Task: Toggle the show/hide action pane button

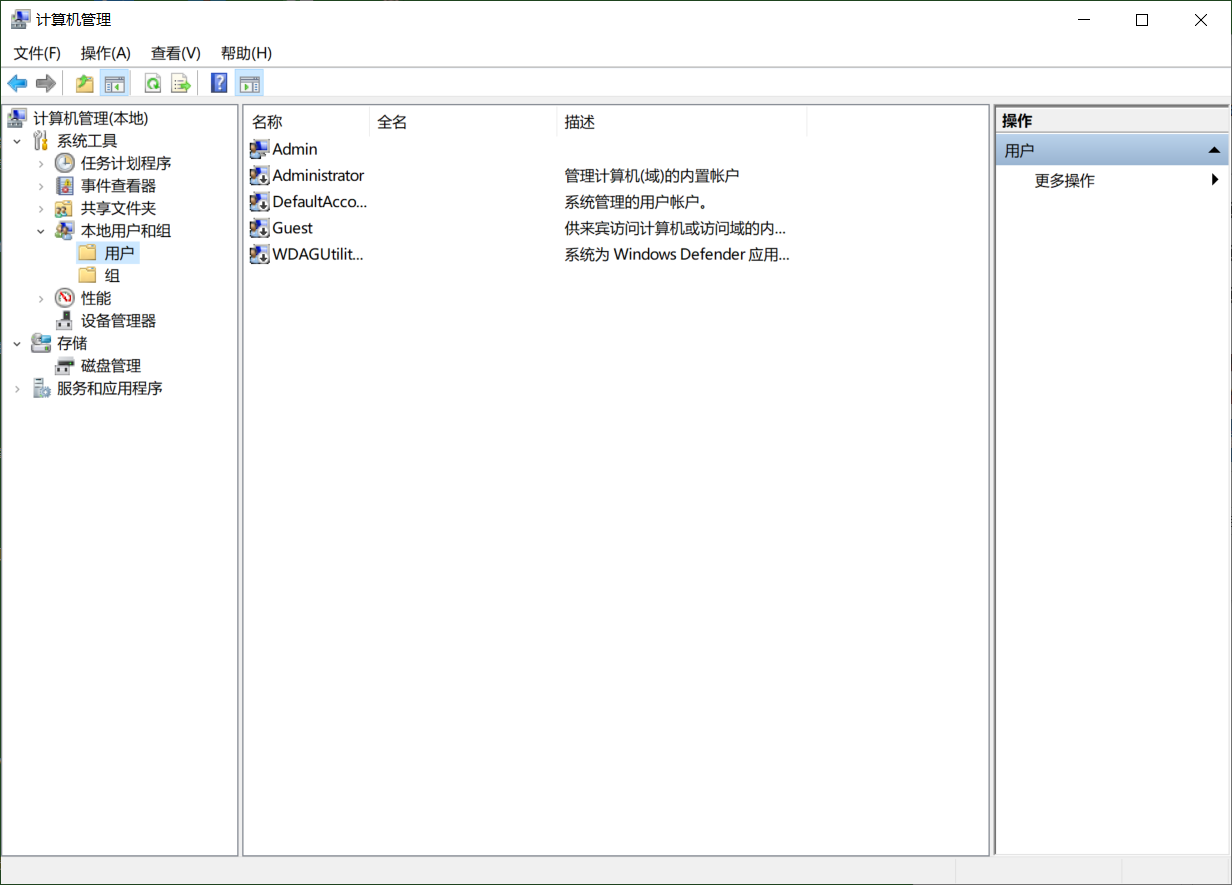Action: [x=250, y=84]
